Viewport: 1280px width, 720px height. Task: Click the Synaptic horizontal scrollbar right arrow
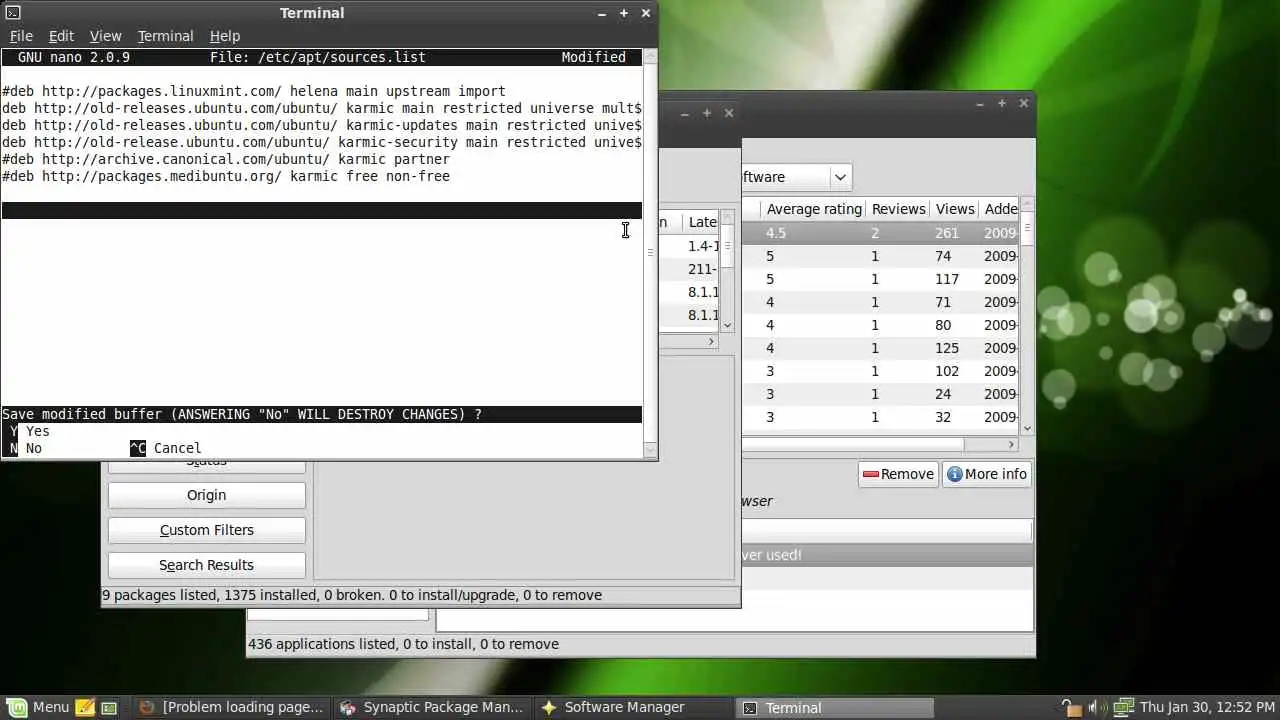pos(711,341)
